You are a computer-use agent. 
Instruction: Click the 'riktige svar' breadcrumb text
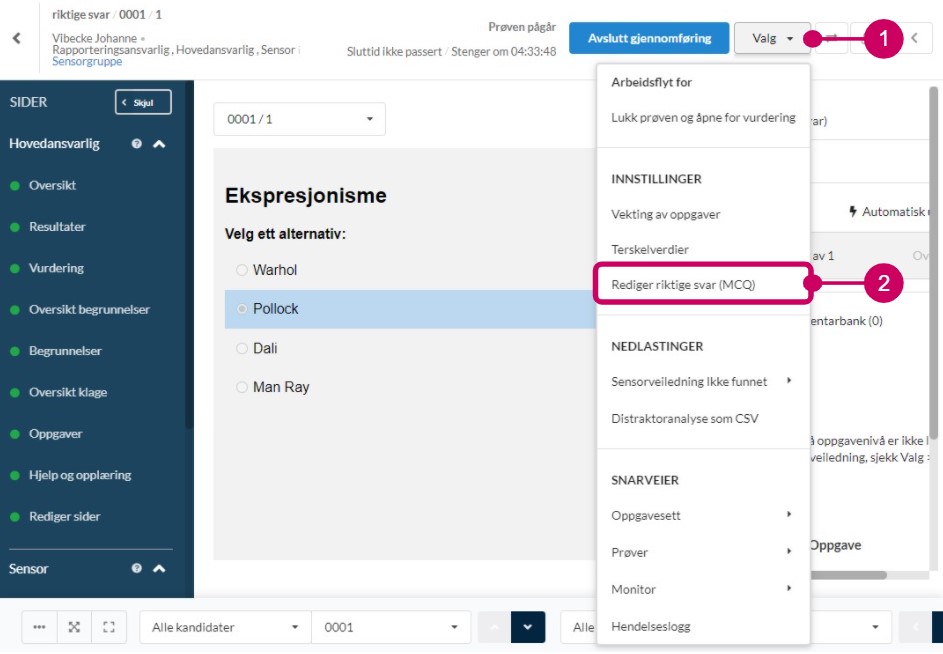pos(81,15)
